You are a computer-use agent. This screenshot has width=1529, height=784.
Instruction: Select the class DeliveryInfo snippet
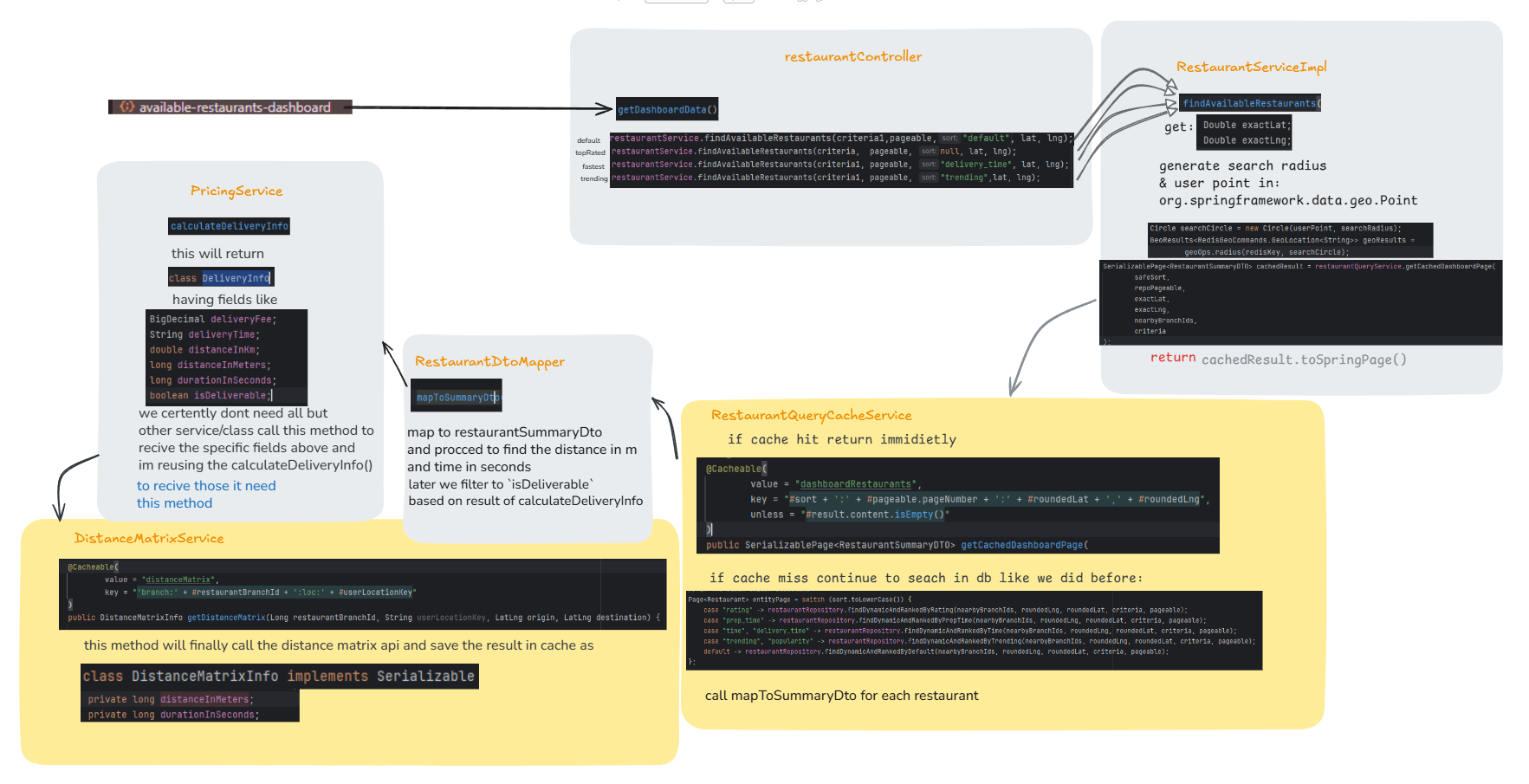(221, 277)
